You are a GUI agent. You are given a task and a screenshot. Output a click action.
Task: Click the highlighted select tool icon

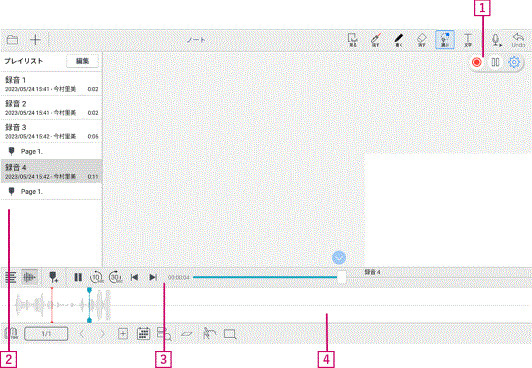[x=445, y=40]
